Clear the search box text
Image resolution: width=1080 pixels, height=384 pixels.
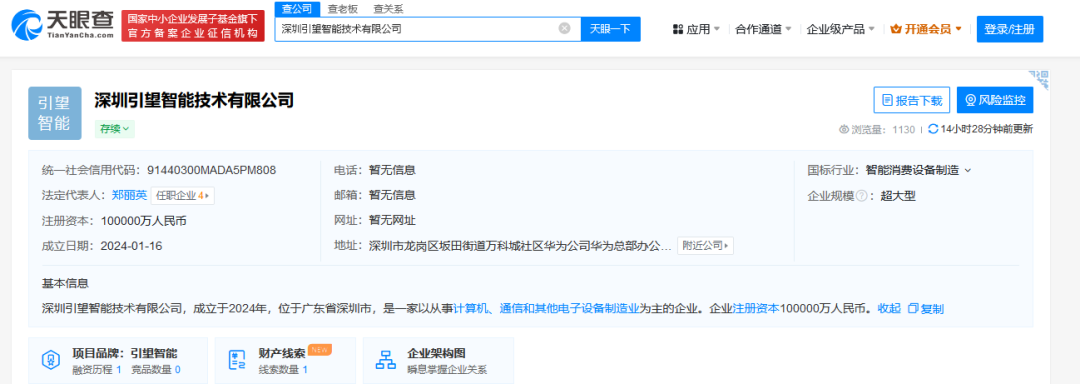coord(564,29)
